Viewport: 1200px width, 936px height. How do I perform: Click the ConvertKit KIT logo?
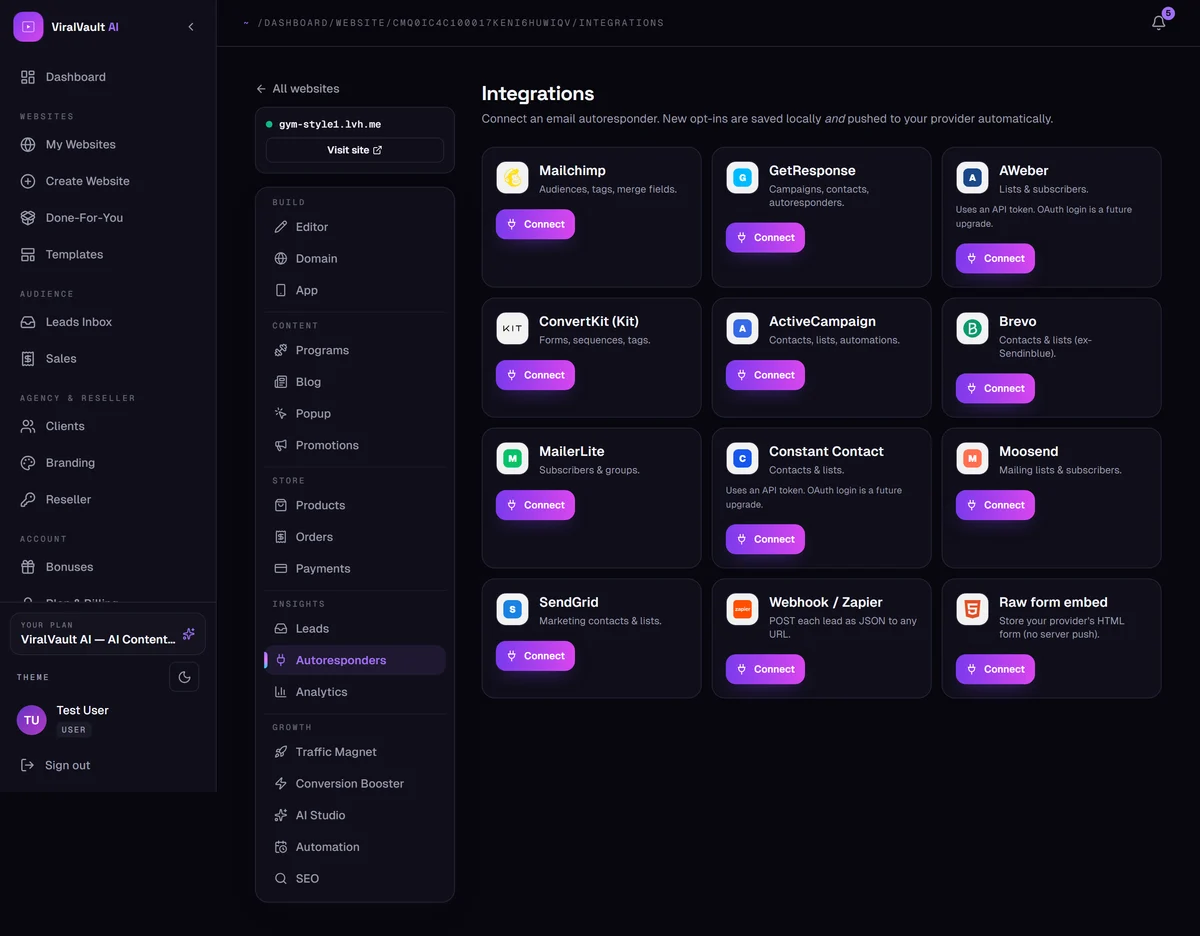512,329
